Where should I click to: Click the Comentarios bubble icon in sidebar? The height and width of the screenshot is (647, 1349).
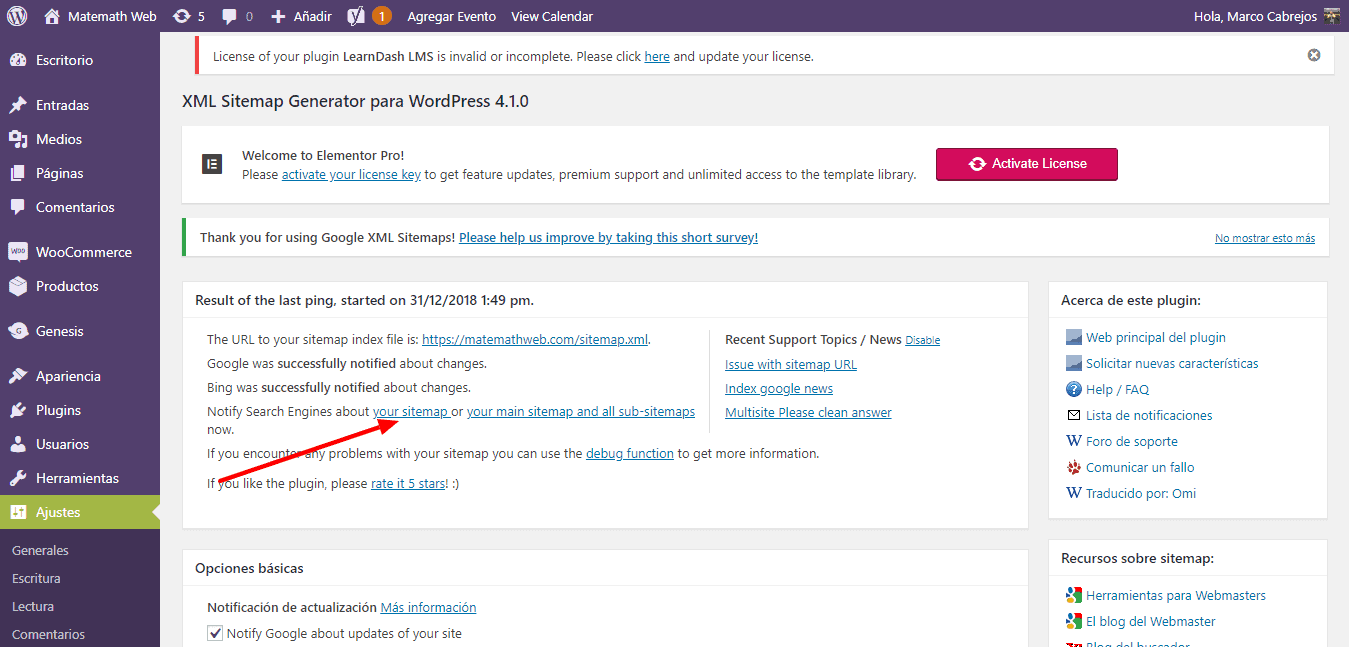click(18, 207)
